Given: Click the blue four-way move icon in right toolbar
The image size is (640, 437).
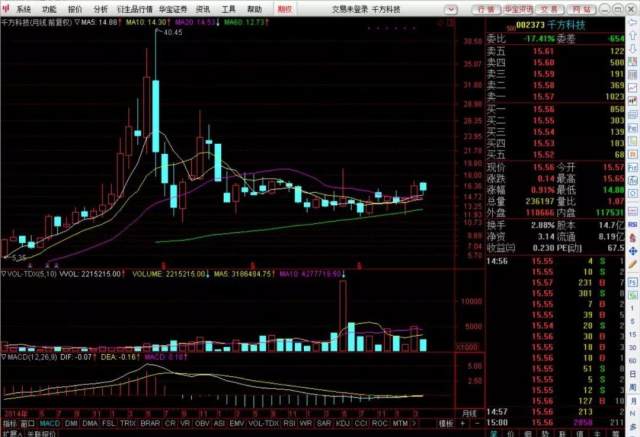Looking at the screenshot, I should [633, 251].
